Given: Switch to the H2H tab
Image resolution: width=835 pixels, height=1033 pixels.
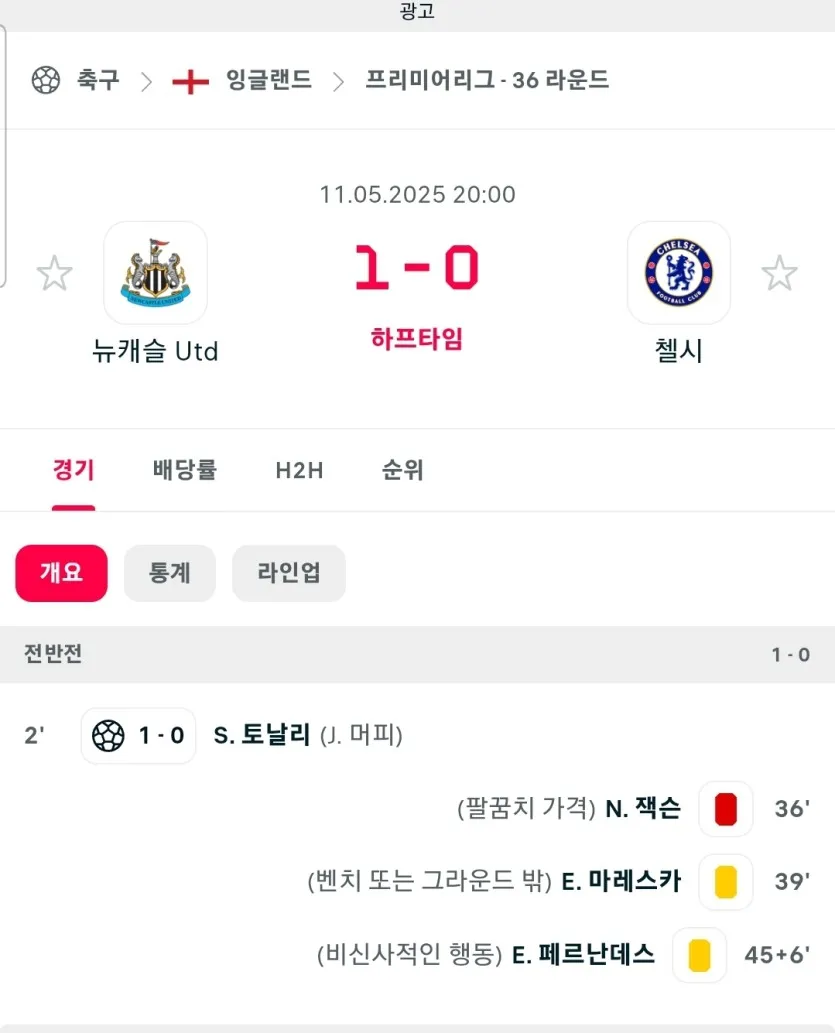Looking at the screenshot, I should coord(299,470).
